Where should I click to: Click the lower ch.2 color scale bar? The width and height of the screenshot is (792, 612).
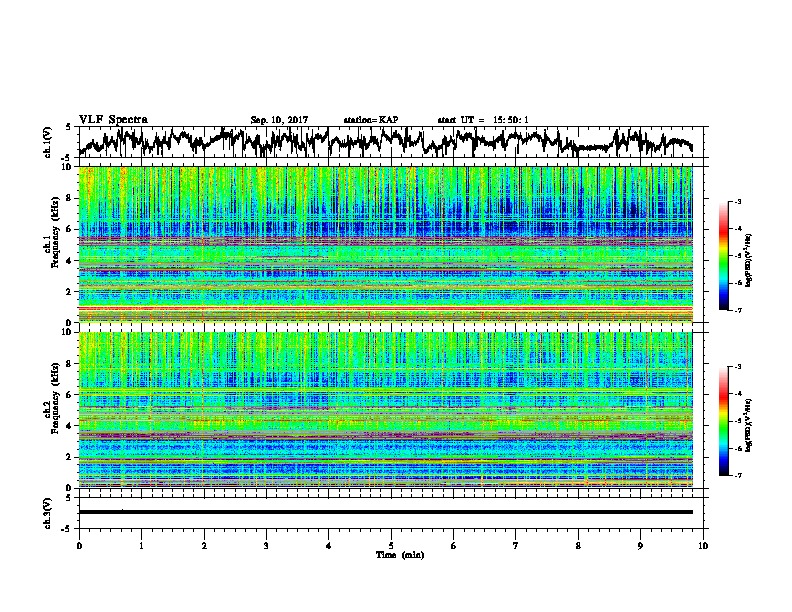pos(723,421)
